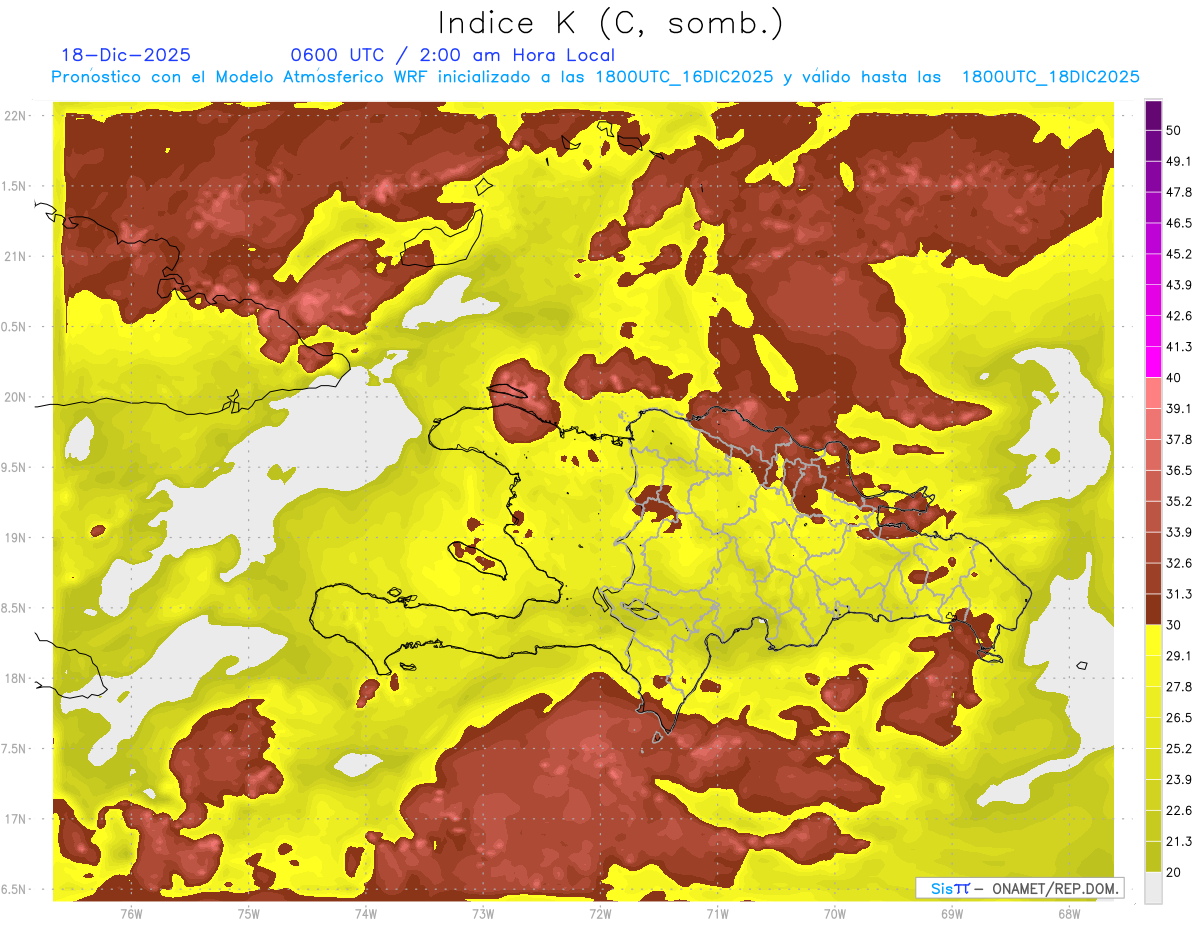Viewport: 1200px width, 927px height.
Task: Click the "1800UTC_18DIC2025" valid-until timestamp
Action: click(x=1051, y=77)
